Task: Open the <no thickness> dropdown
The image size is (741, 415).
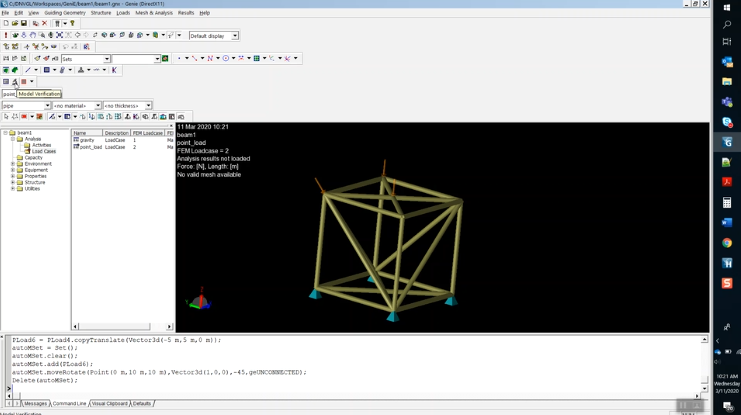Action: pos(148,105)
